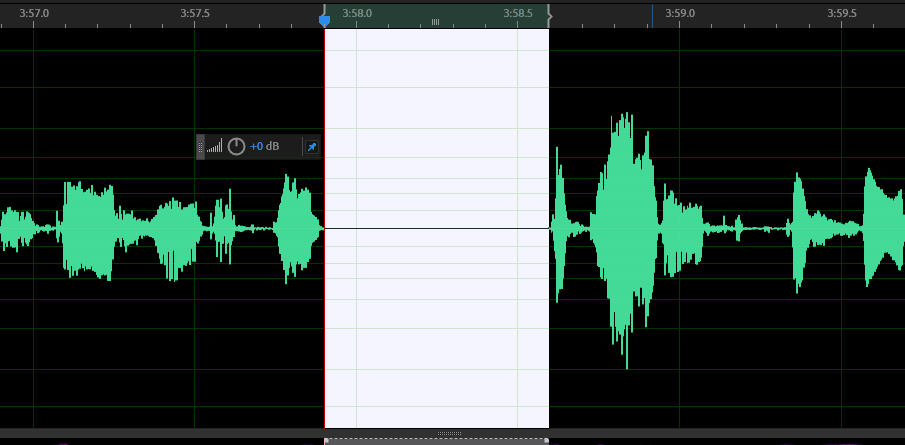
Task: Click the HUD grip handle
Action: pyautogui.click(x=201, y=147)
